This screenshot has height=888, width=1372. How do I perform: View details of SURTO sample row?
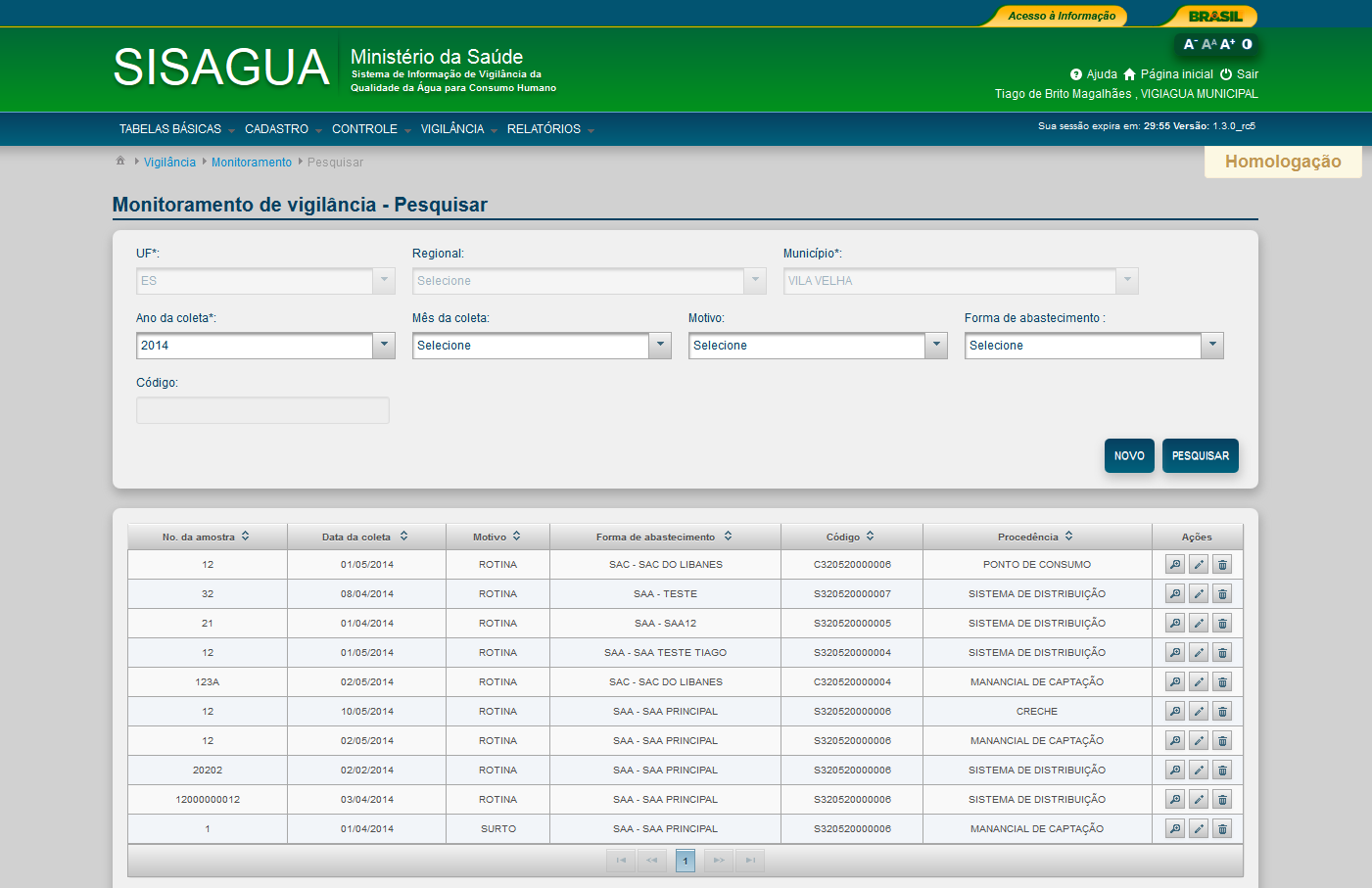pyautogui.click(x=1175, y=829)
